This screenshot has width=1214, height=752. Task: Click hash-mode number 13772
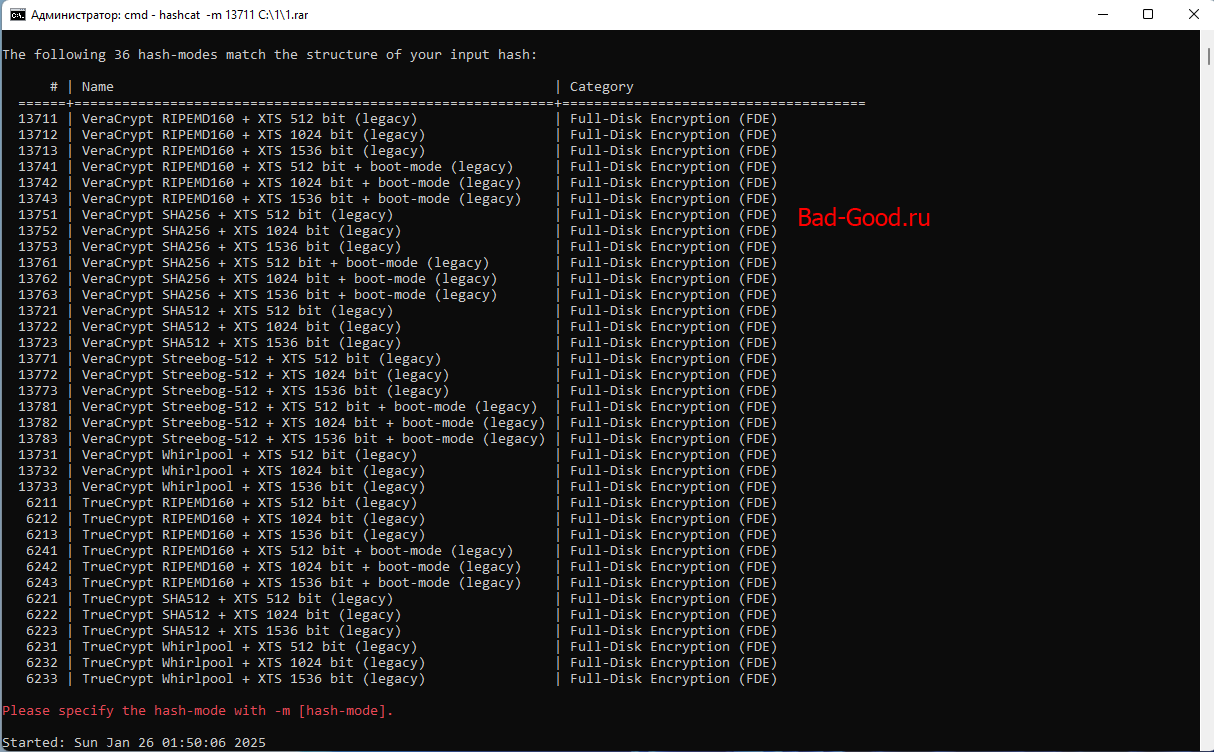click(x=38, y=375)
